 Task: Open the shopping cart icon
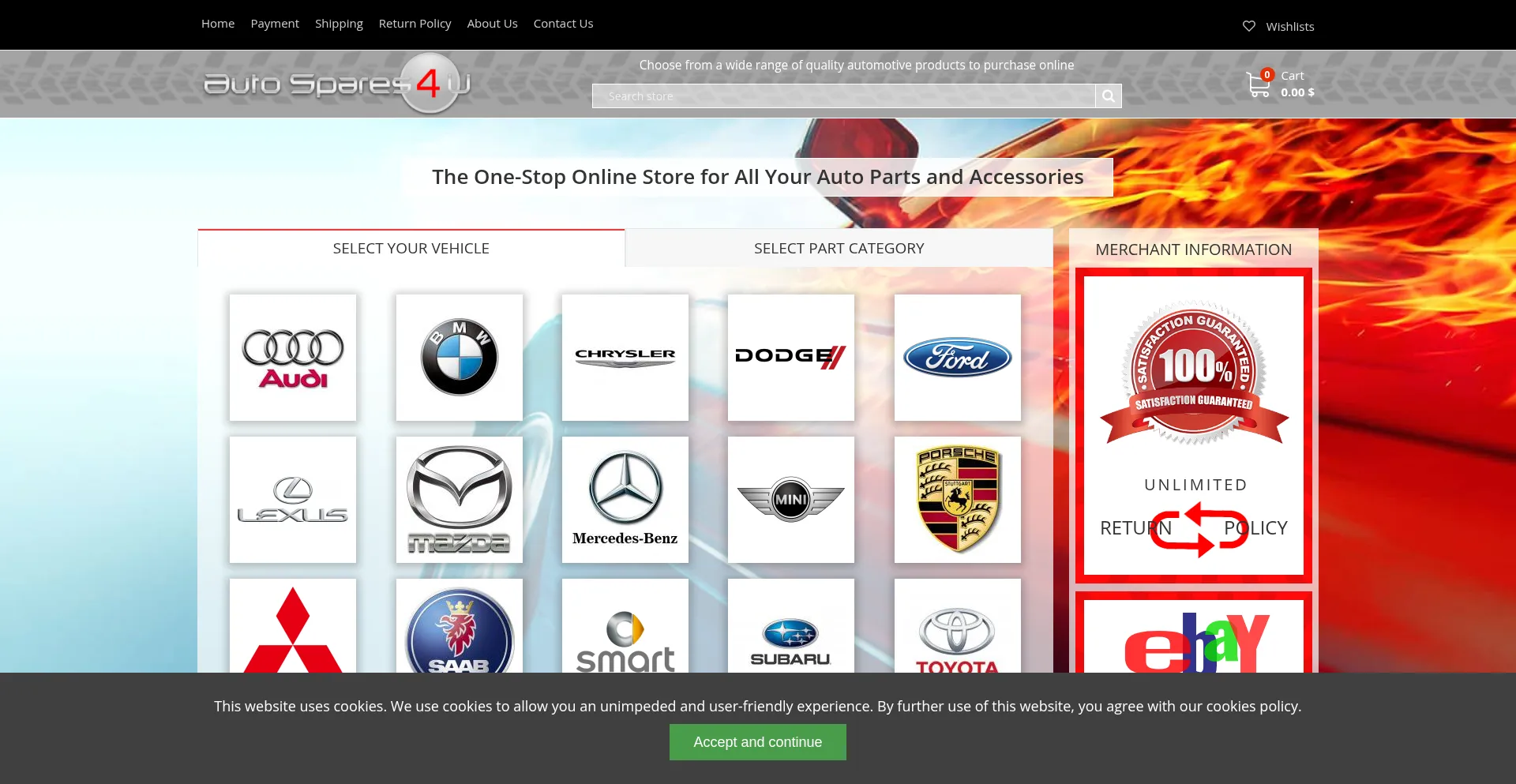coord(1258,84)
